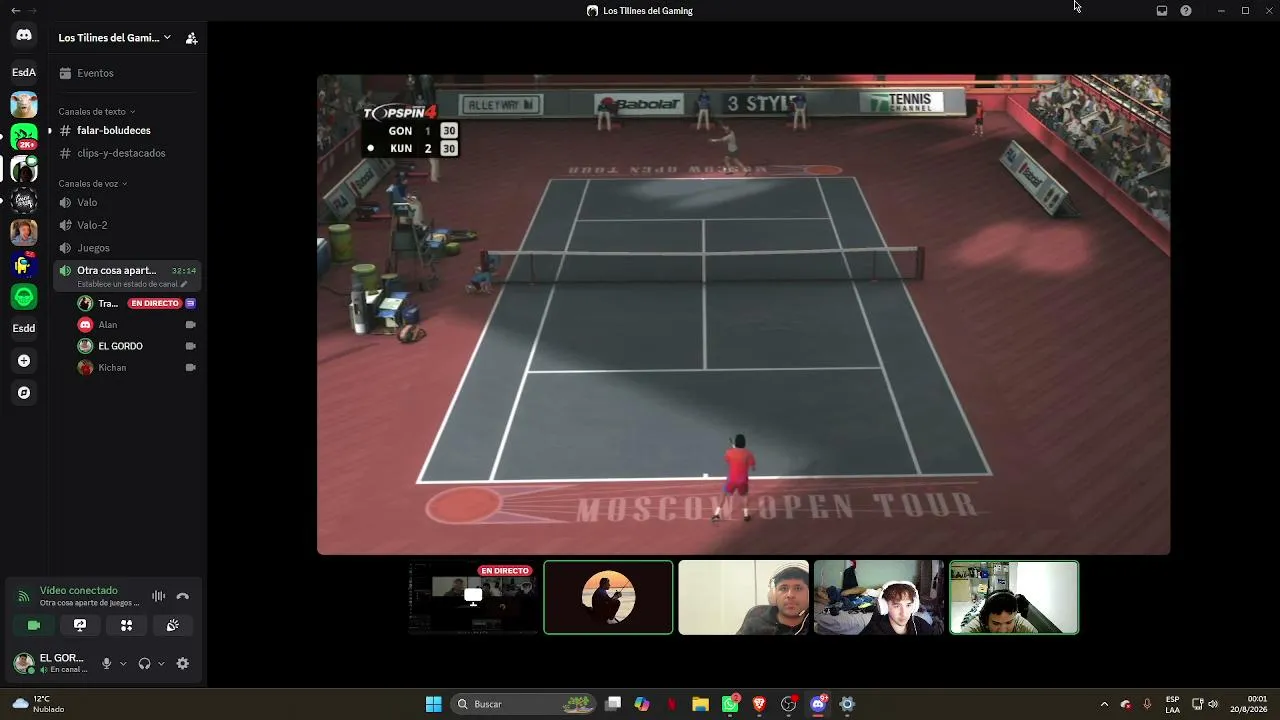Open the soundboard panel
Image resolution: width=1280 pixels, height=720 pixels.
point(172,625)
